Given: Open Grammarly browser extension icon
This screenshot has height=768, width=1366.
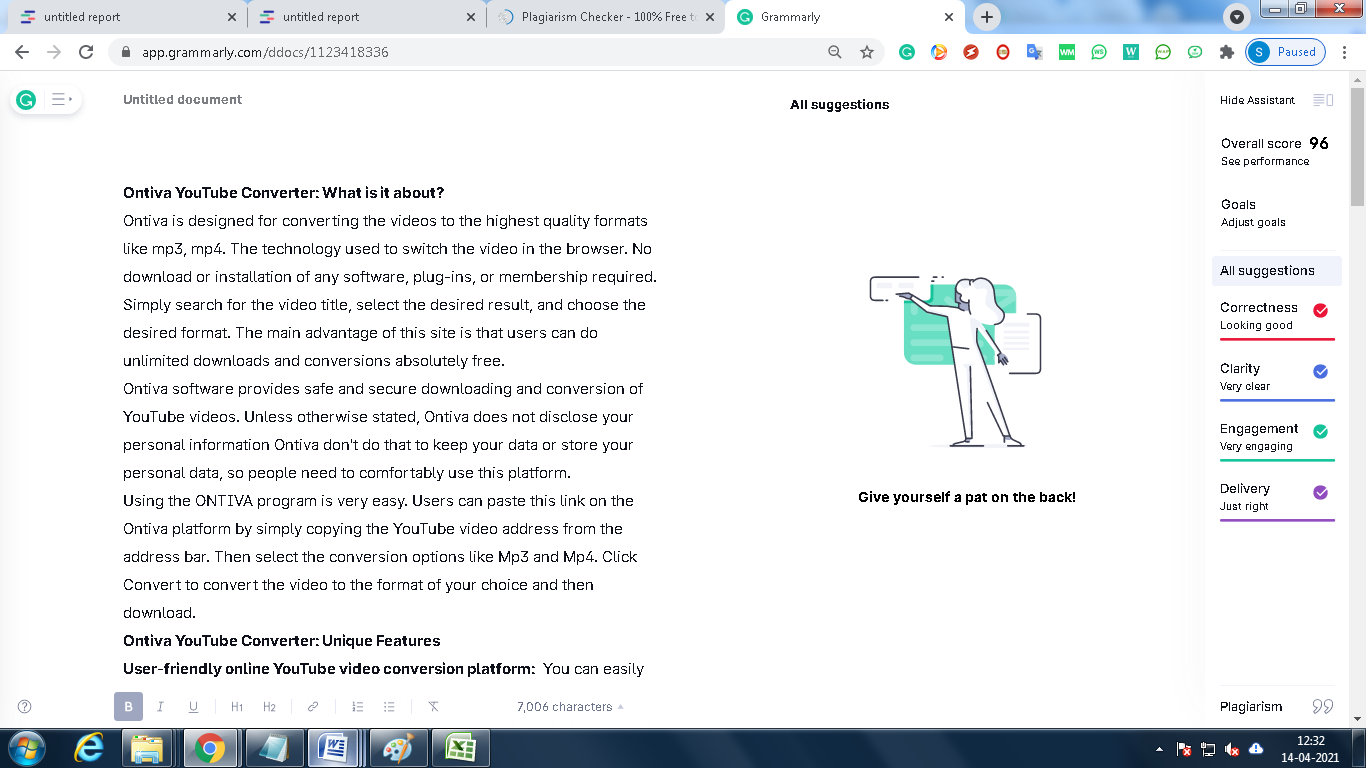Looking at the screenshot, I should coord(907,52).
